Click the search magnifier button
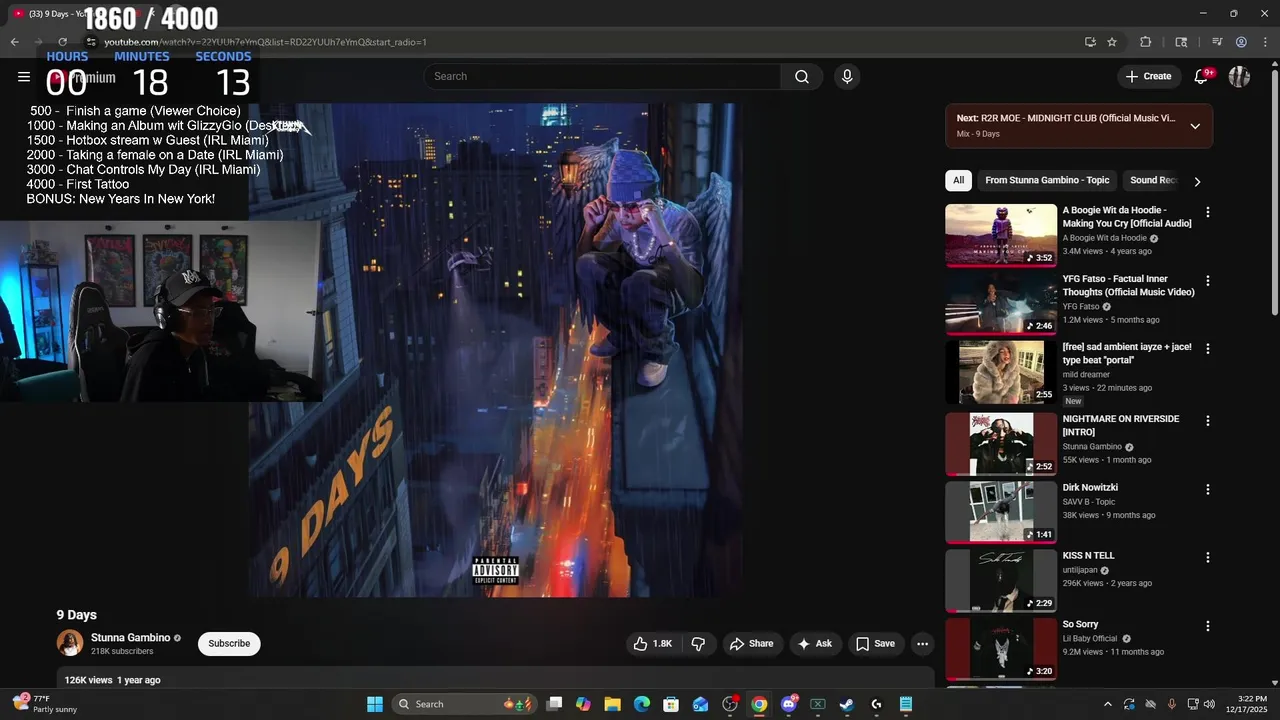This screenshot has width=1280, height=720. [x=802, y=76]
